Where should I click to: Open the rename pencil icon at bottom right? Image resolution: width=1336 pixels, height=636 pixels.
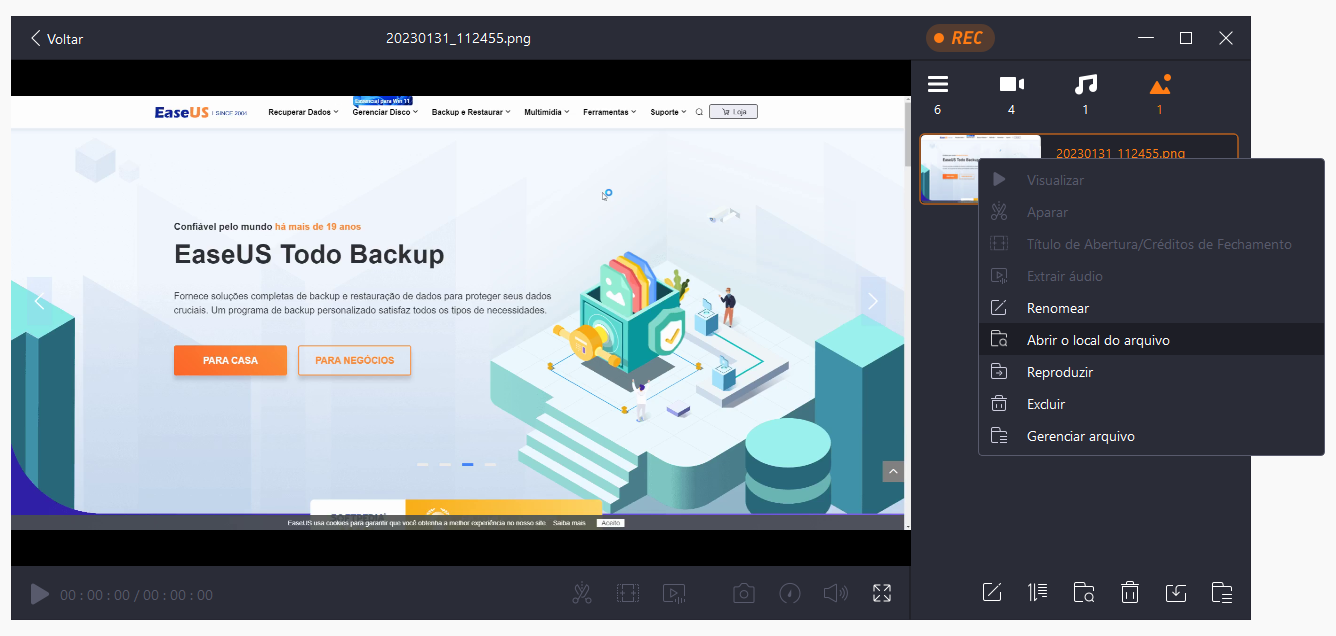pyautogui.click(x=992, y=592)
